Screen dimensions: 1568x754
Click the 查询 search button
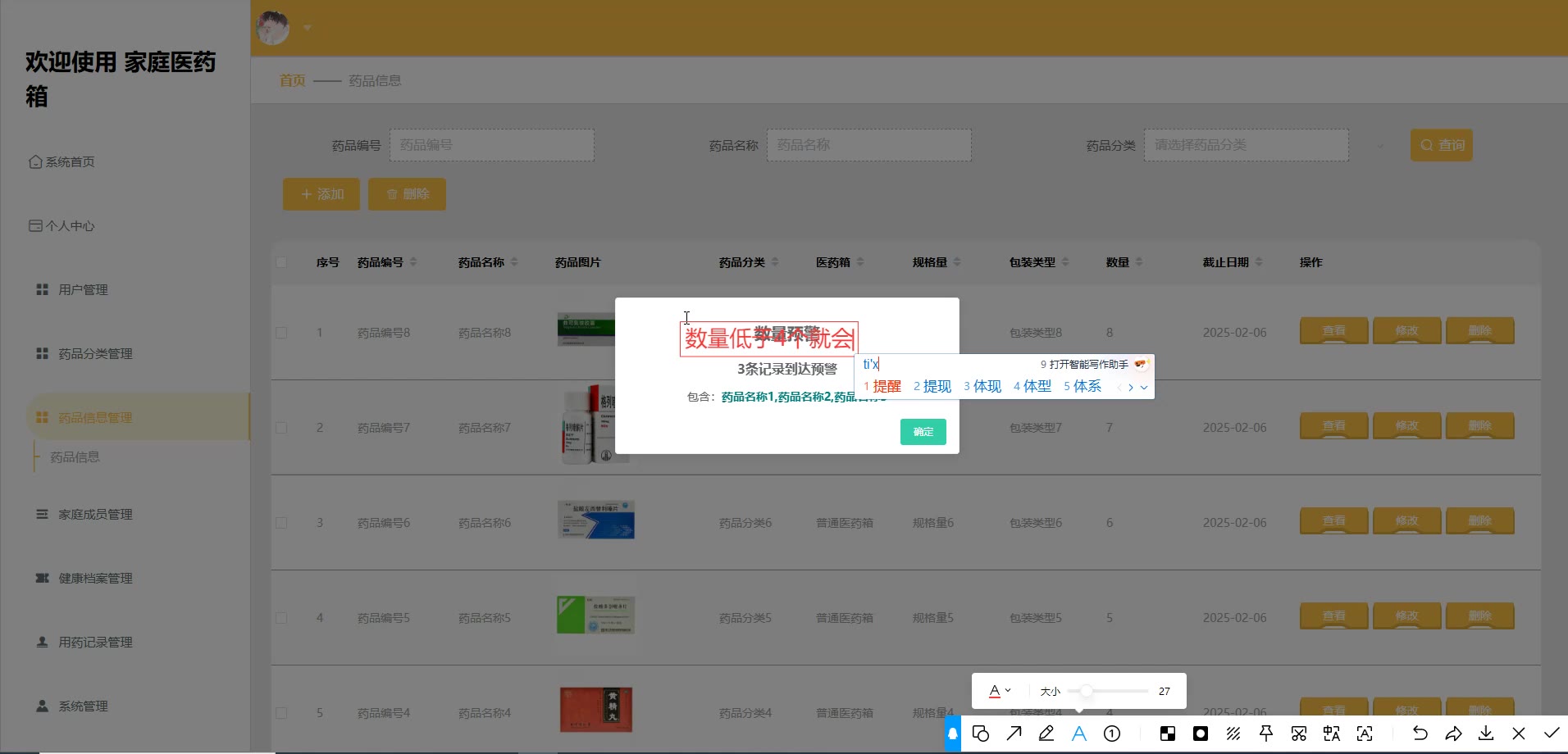click(1441, 145)
